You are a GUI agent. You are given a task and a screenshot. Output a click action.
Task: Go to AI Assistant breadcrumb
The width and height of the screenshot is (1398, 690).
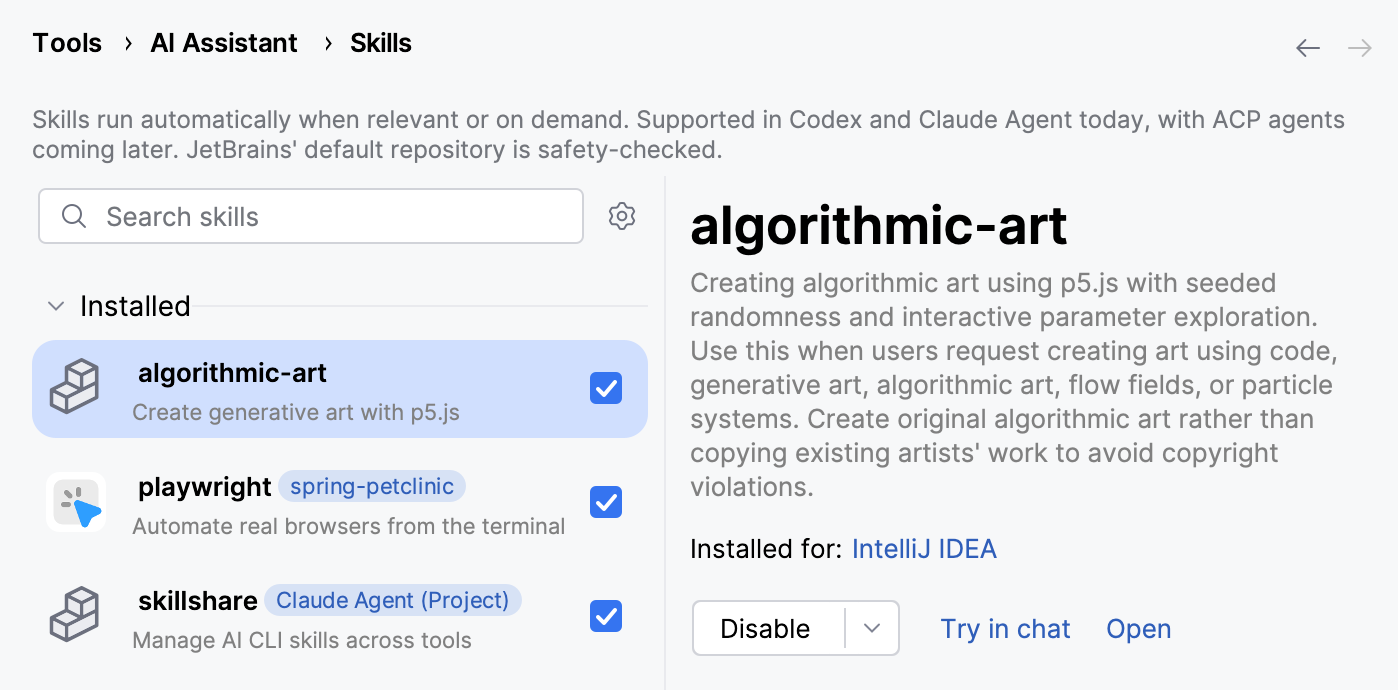point(224,43)
